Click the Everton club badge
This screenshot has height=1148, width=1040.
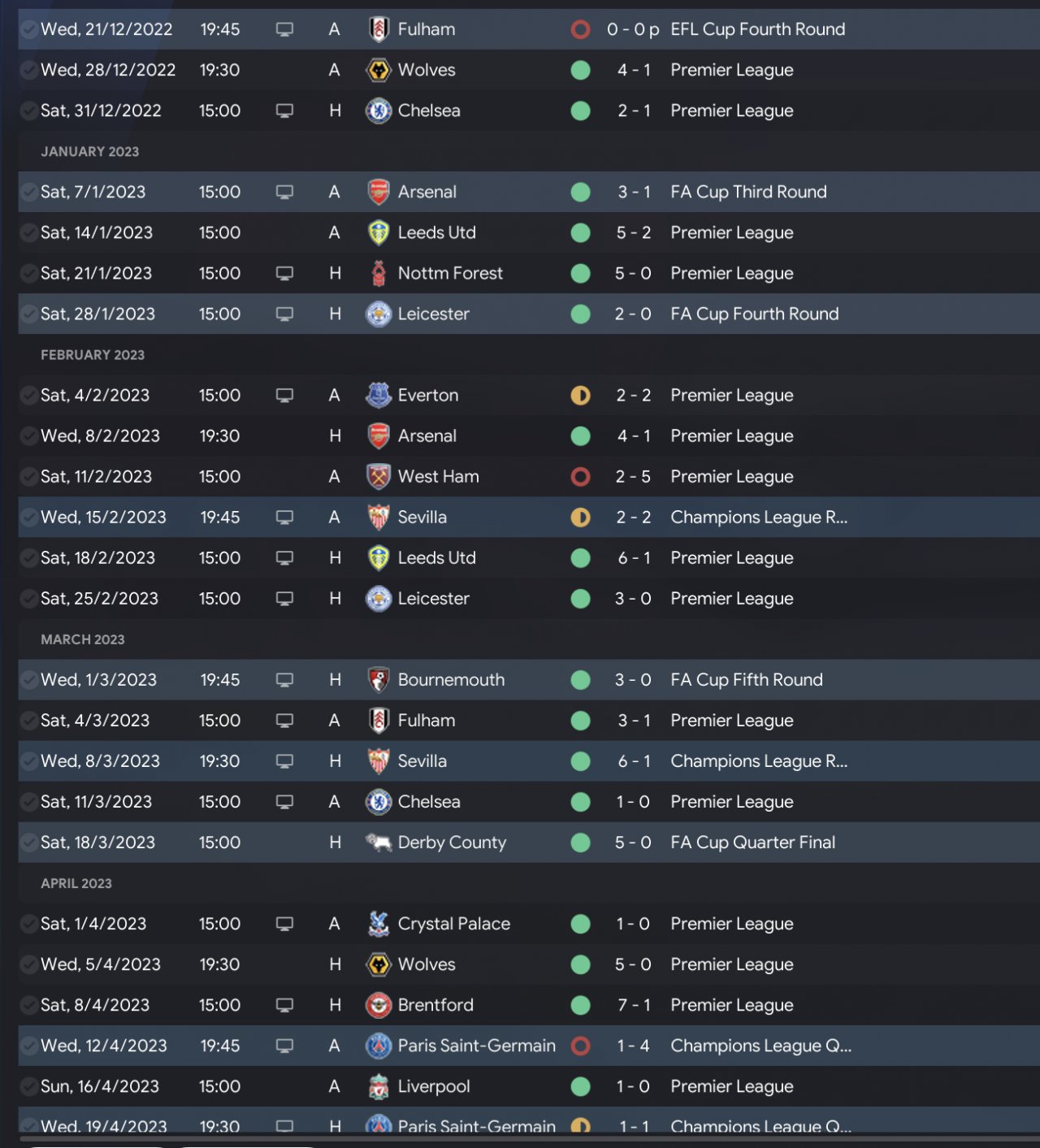(379, 396)
